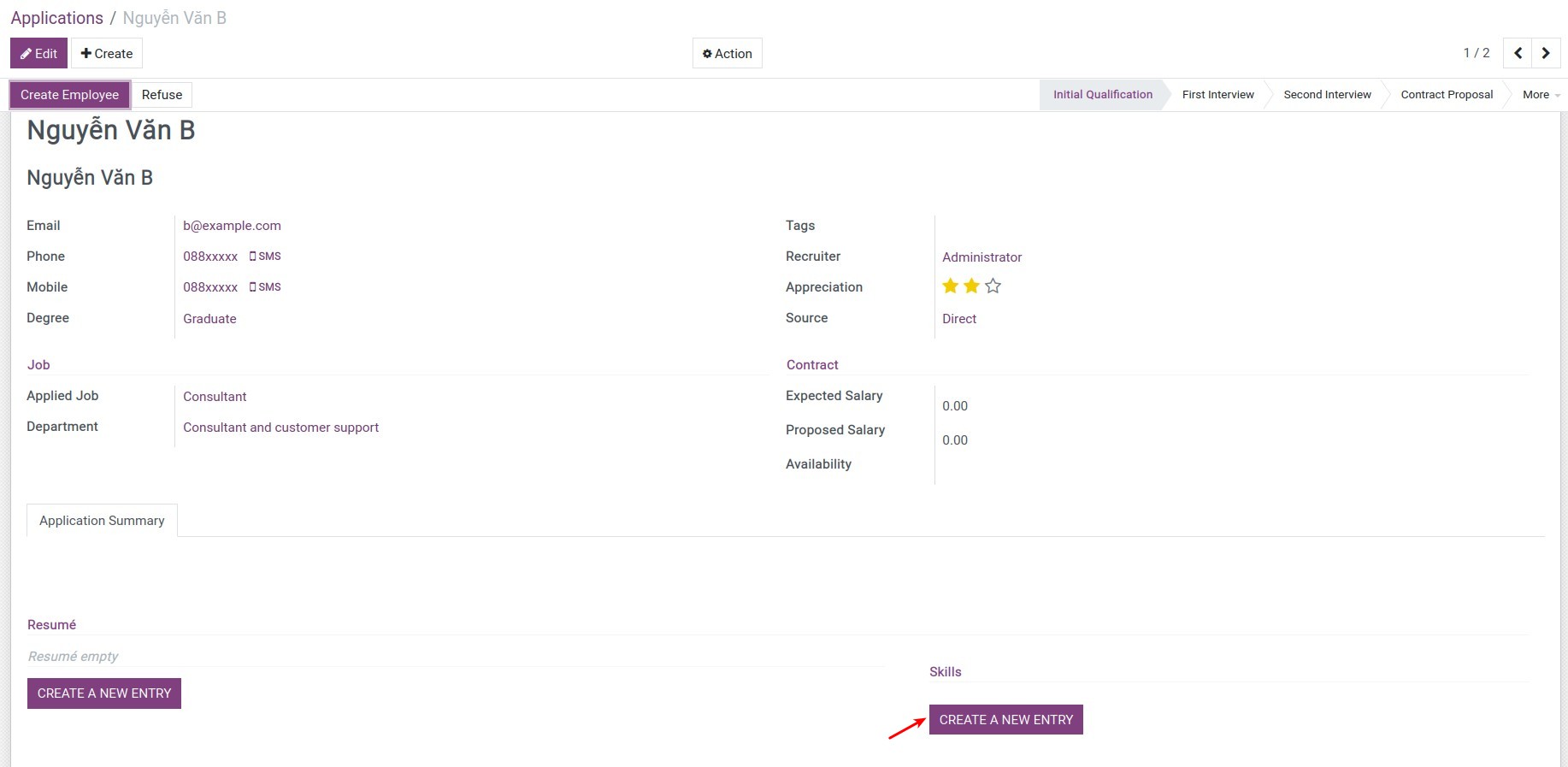Select the Second Interview stage

[x=1327, y=95]
